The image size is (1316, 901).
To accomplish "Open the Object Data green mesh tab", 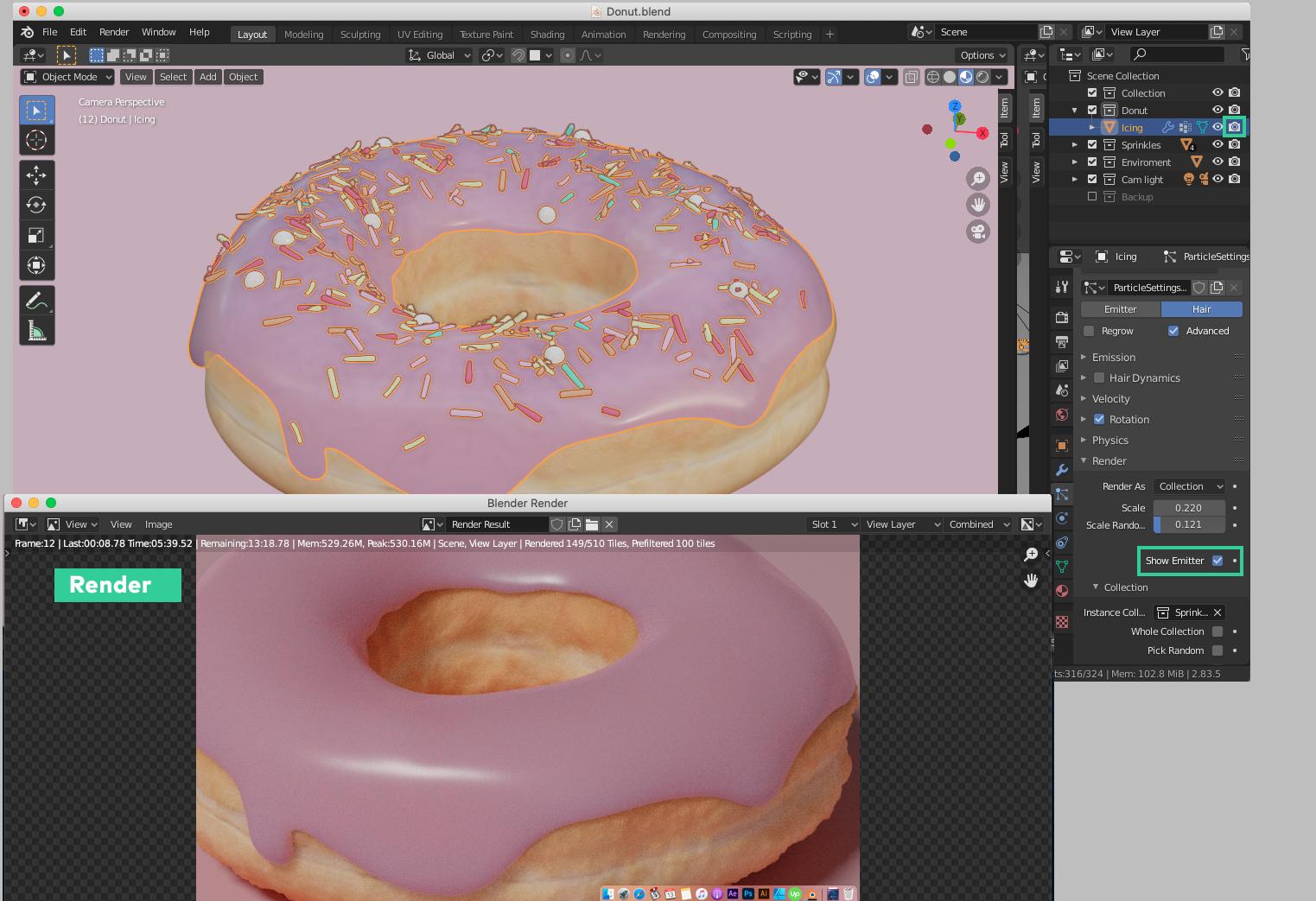I will pyautogui.click(x=1062, y=567).
